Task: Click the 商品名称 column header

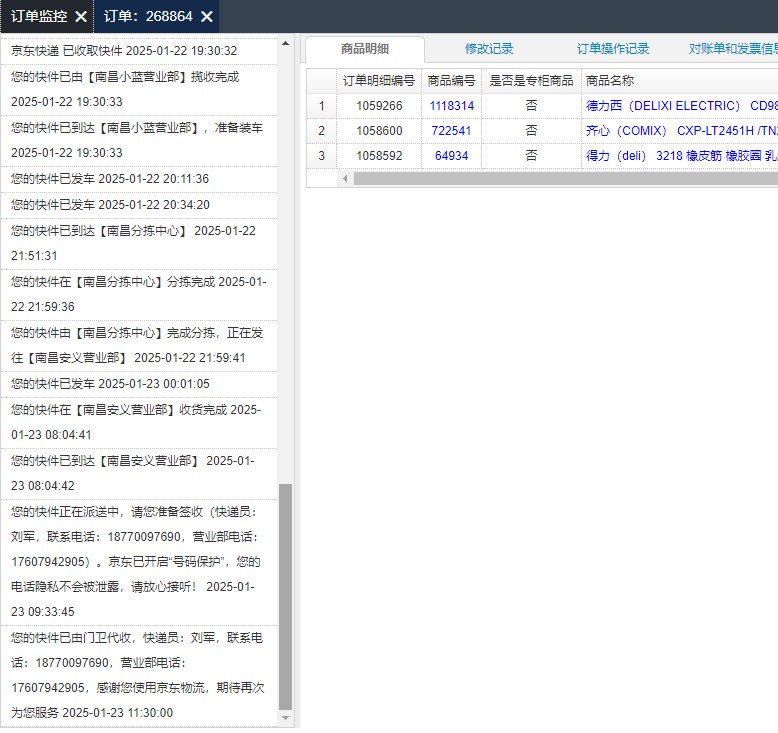Action: [680, 81]
